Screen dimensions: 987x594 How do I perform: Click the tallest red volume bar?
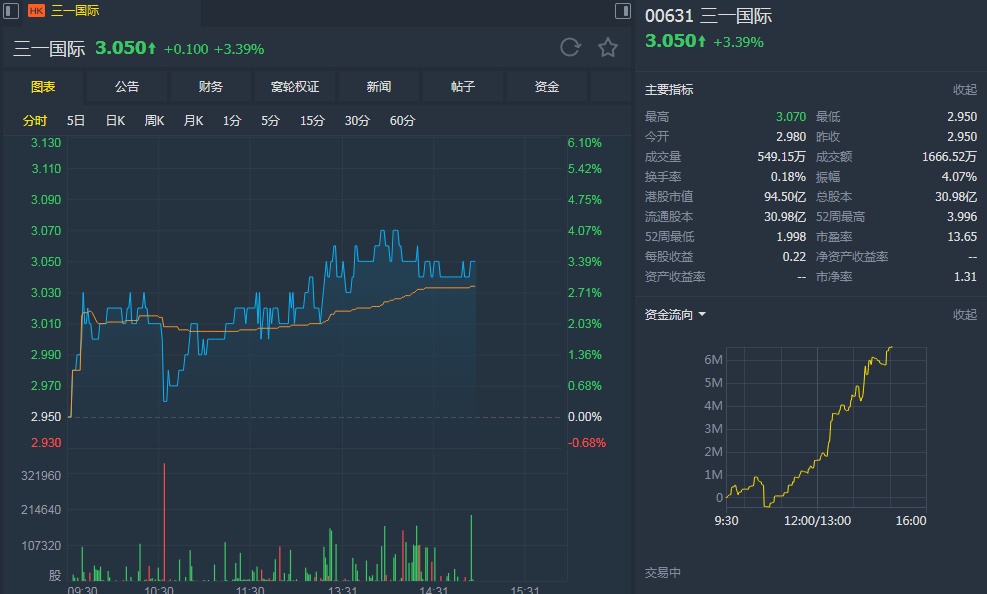coord(164,520)
